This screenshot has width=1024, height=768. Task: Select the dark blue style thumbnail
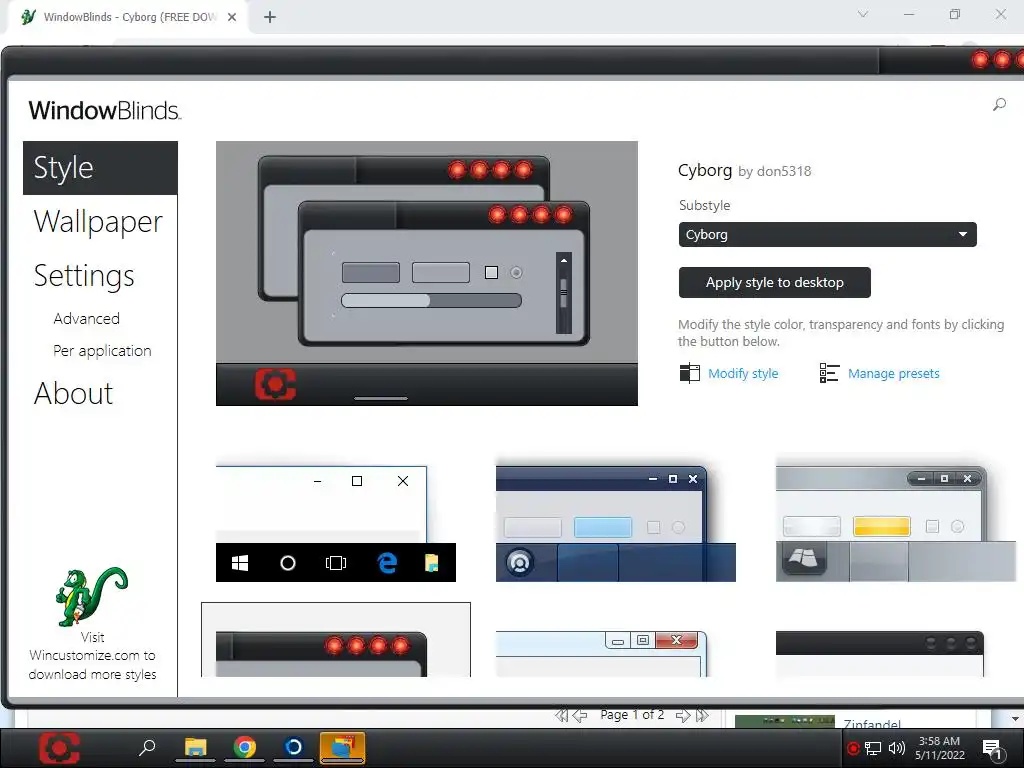(x=616, y=524)
